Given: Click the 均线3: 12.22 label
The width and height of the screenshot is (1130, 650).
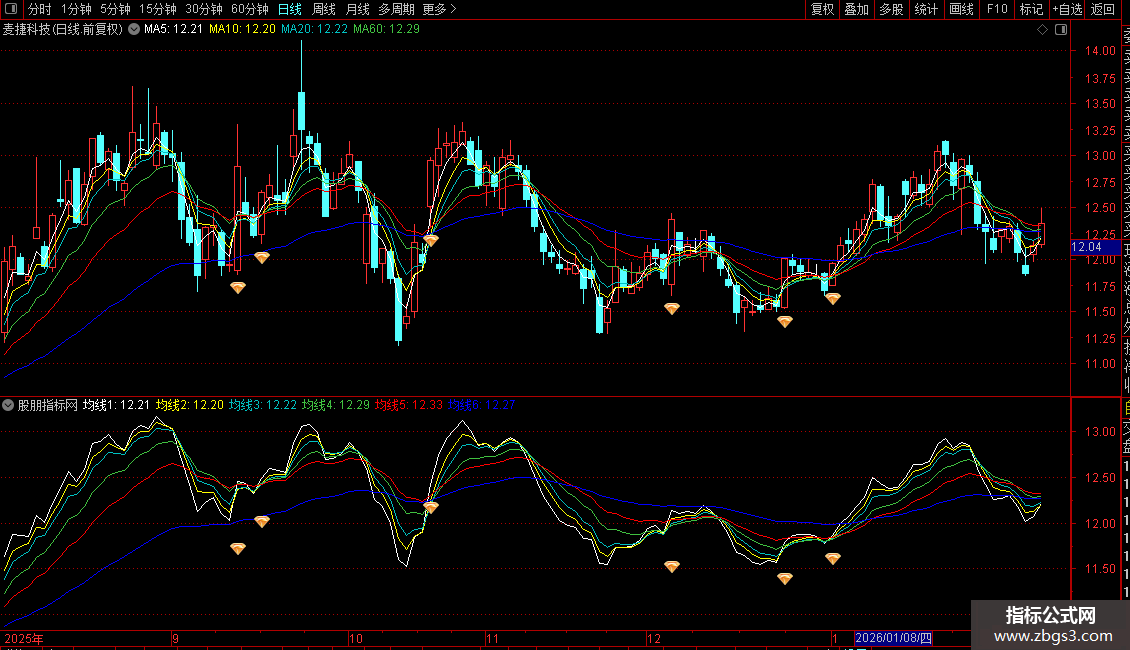Looking at the screenshot, I should [x=263, y=405].
